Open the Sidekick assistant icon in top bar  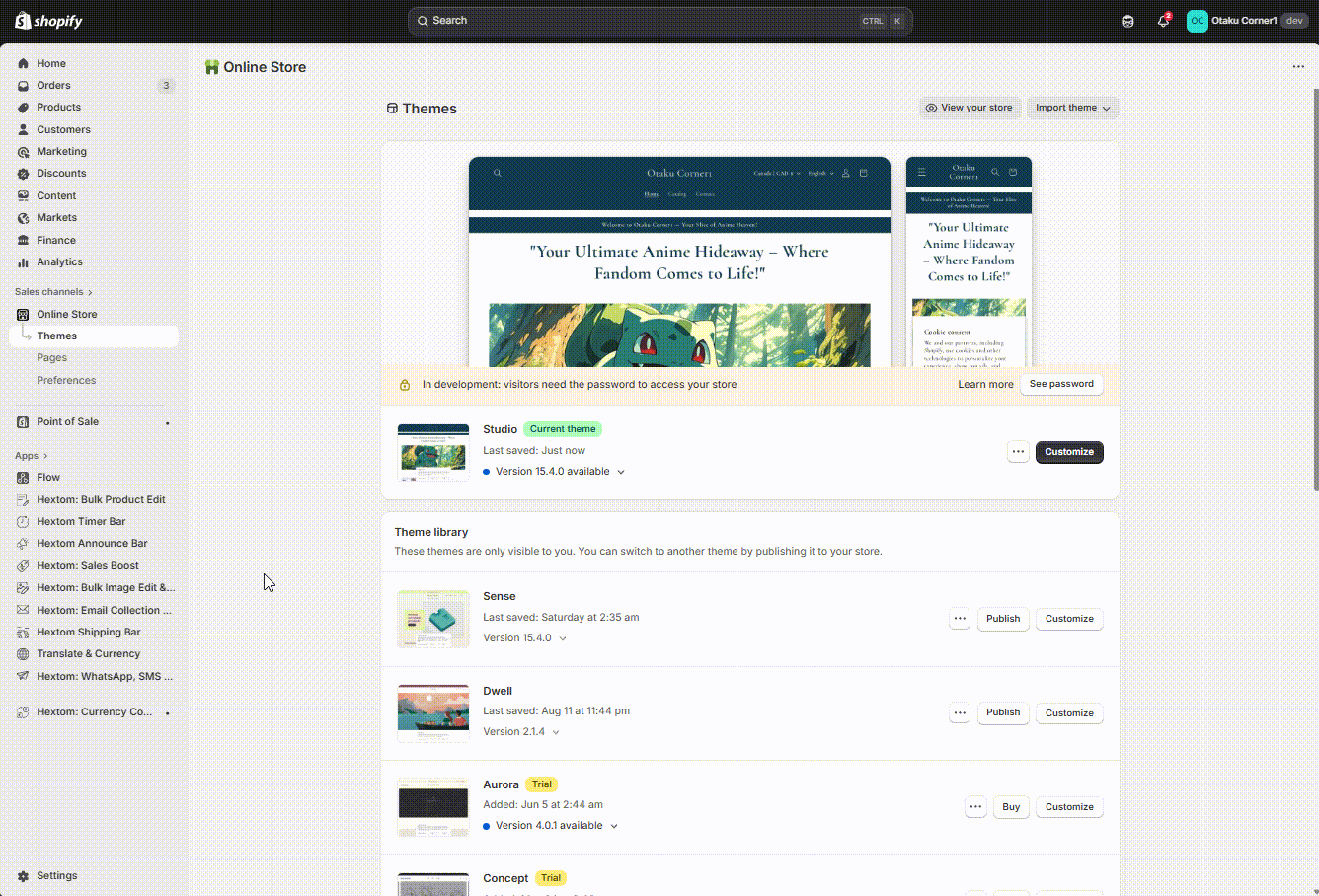pos(1127,21)
